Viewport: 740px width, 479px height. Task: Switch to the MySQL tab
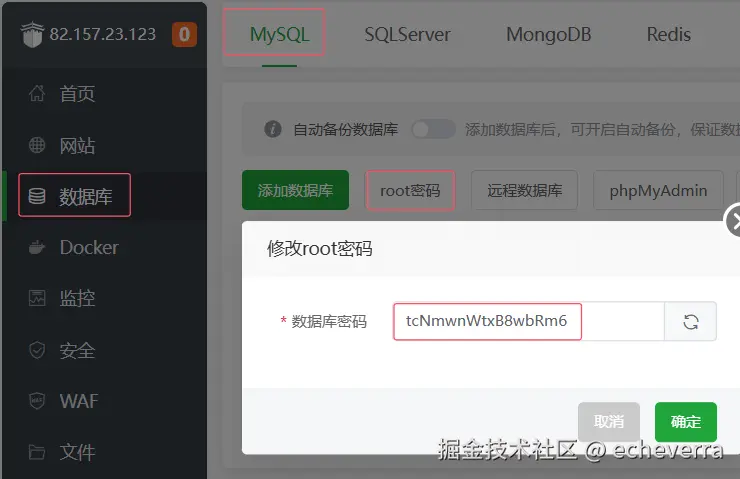pos(279,34)
